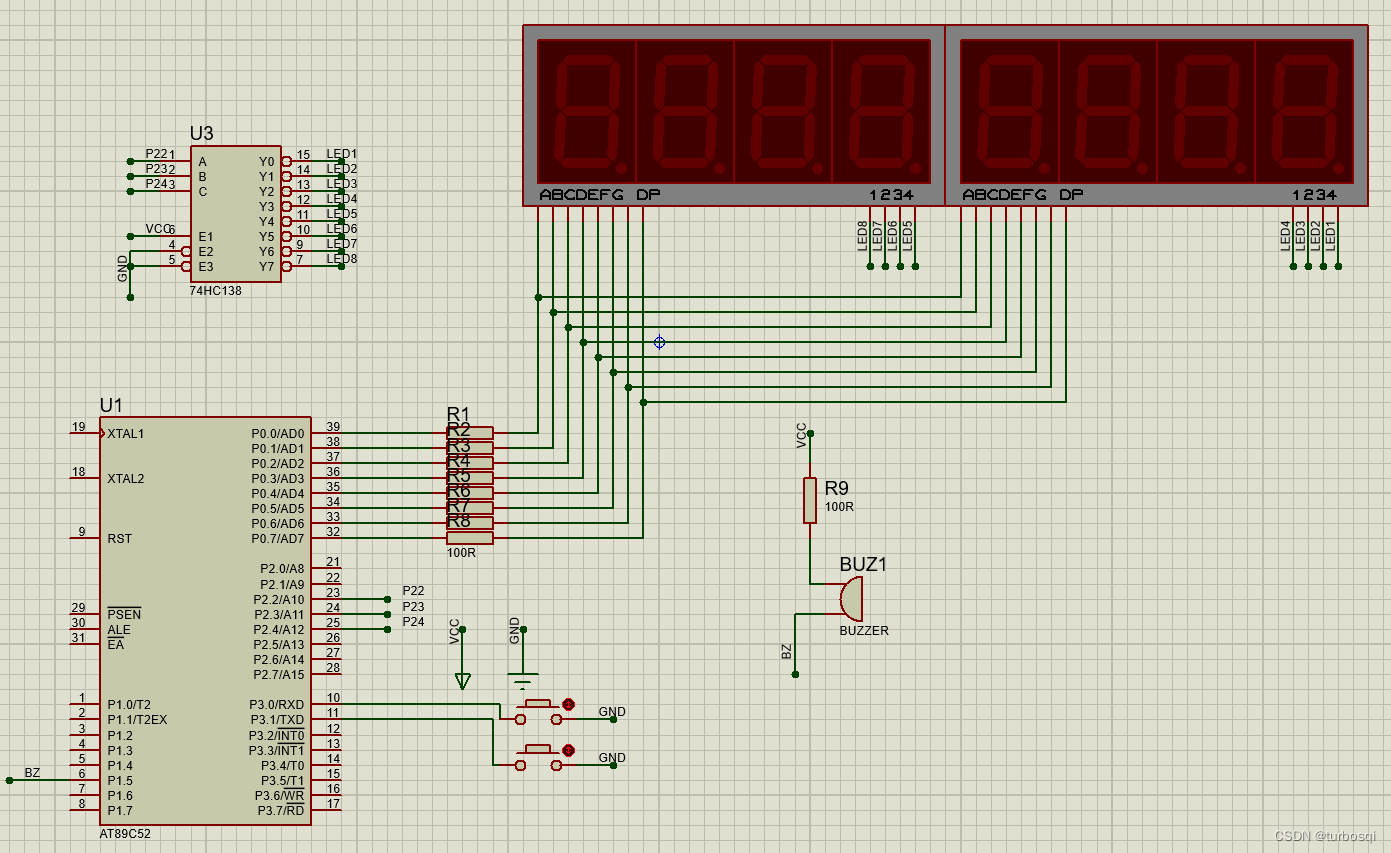Screen dimensions: 1391x853
Task: Click the P1.0/T2 pin label
Action: coord(129,705)
